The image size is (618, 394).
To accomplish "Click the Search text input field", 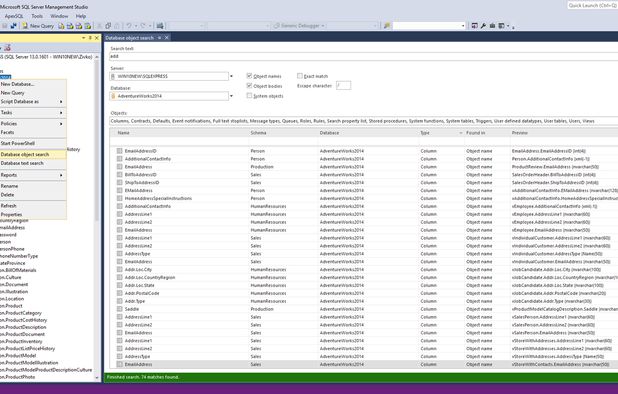I will coord(363,56).
